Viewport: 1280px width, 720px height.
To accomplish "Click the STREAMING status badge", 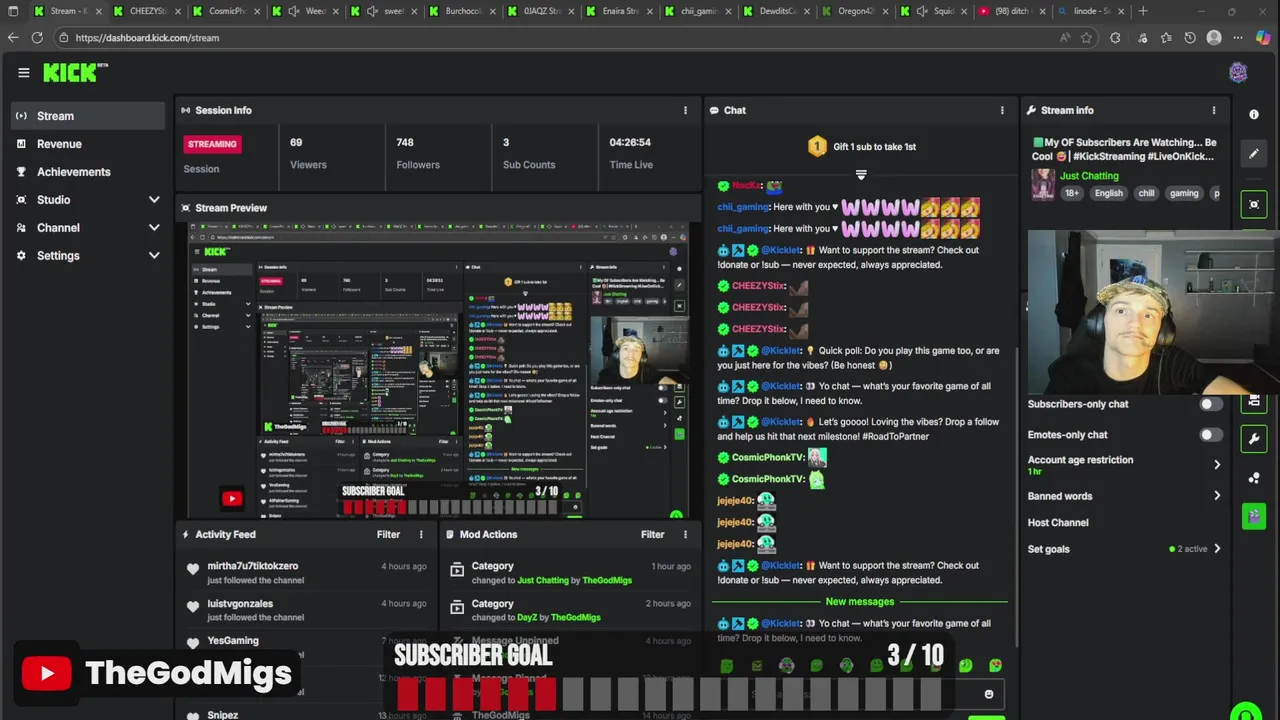I will click(212, 144).
